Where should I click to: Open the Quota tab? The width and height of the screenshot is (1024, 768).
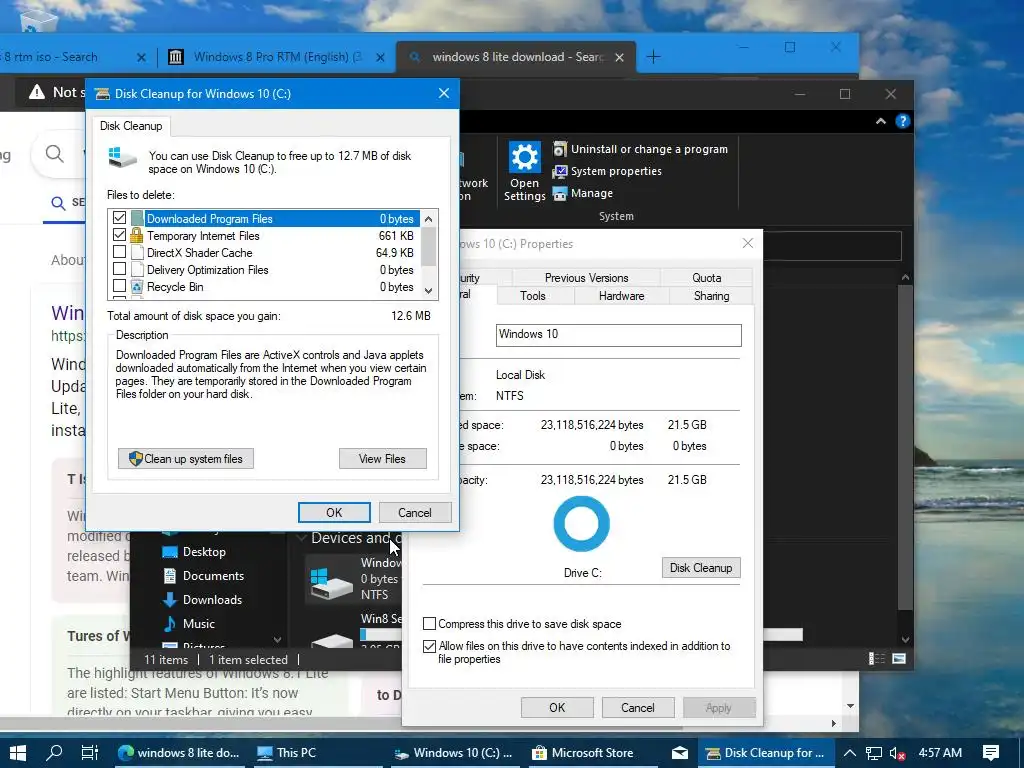tap(707, 278)
